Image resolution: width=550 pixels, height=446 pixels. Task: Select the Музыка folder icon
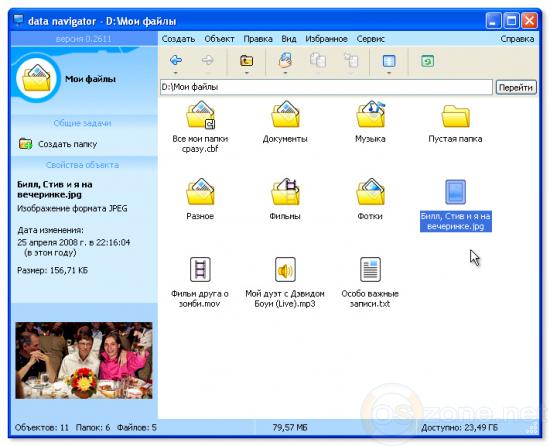coord(370,114)
